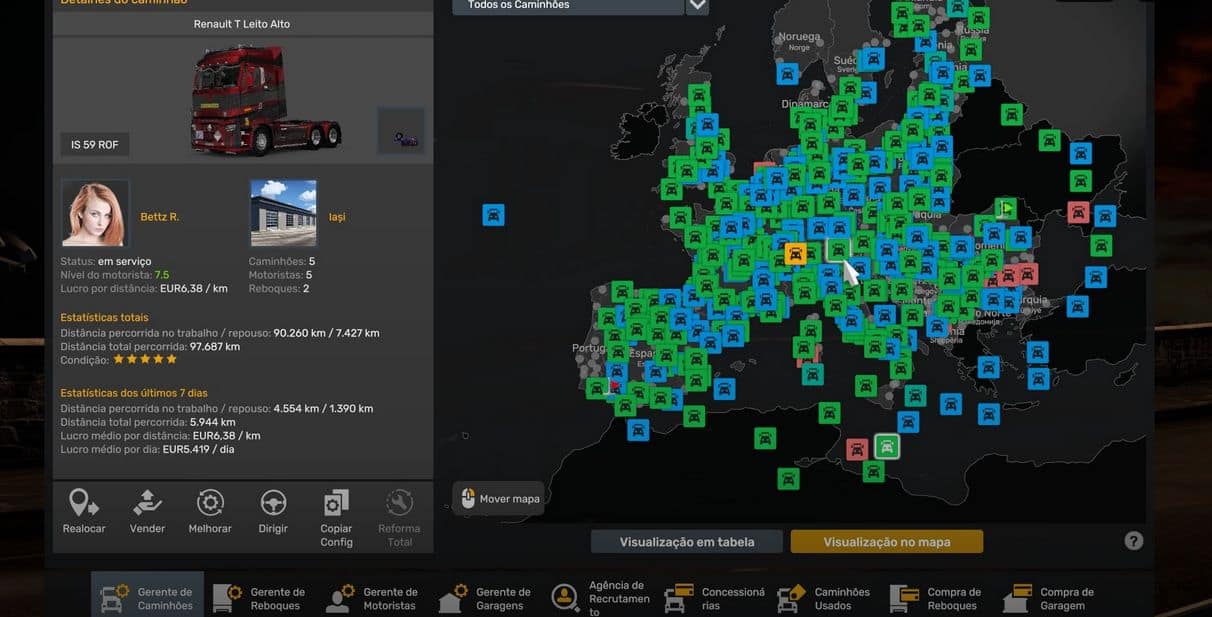Click the Melhorar upgrade icon
Image resolution: width=1212 pixels, height=617 pixels.
point(210,503)
